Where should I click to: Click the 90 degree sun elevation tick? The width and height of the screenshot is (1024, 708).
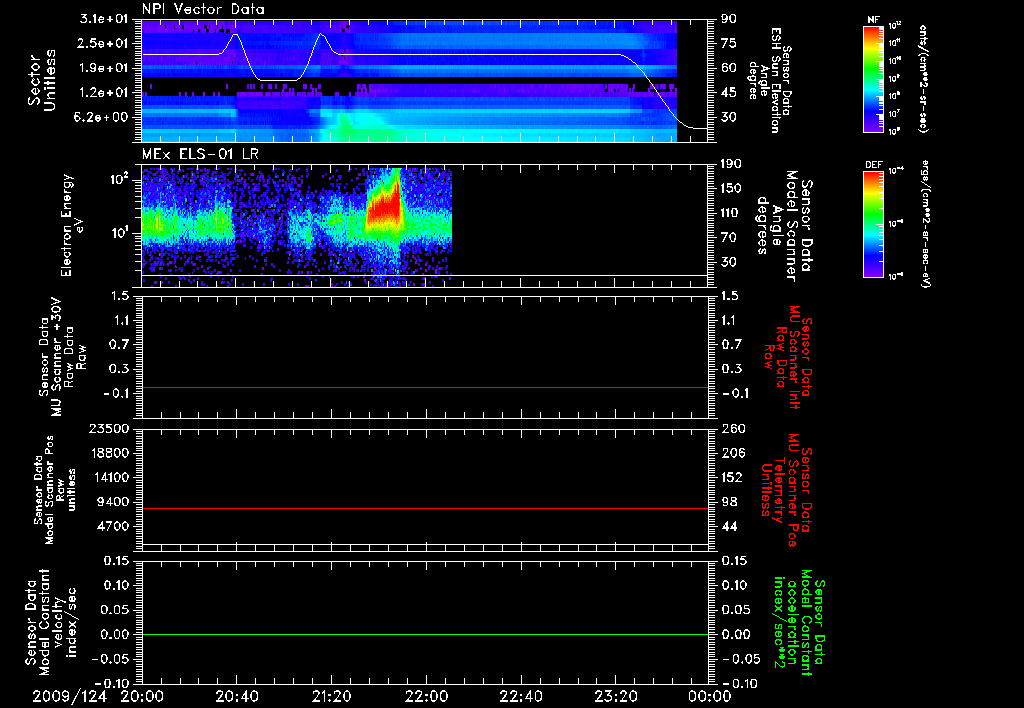[728, 19]
